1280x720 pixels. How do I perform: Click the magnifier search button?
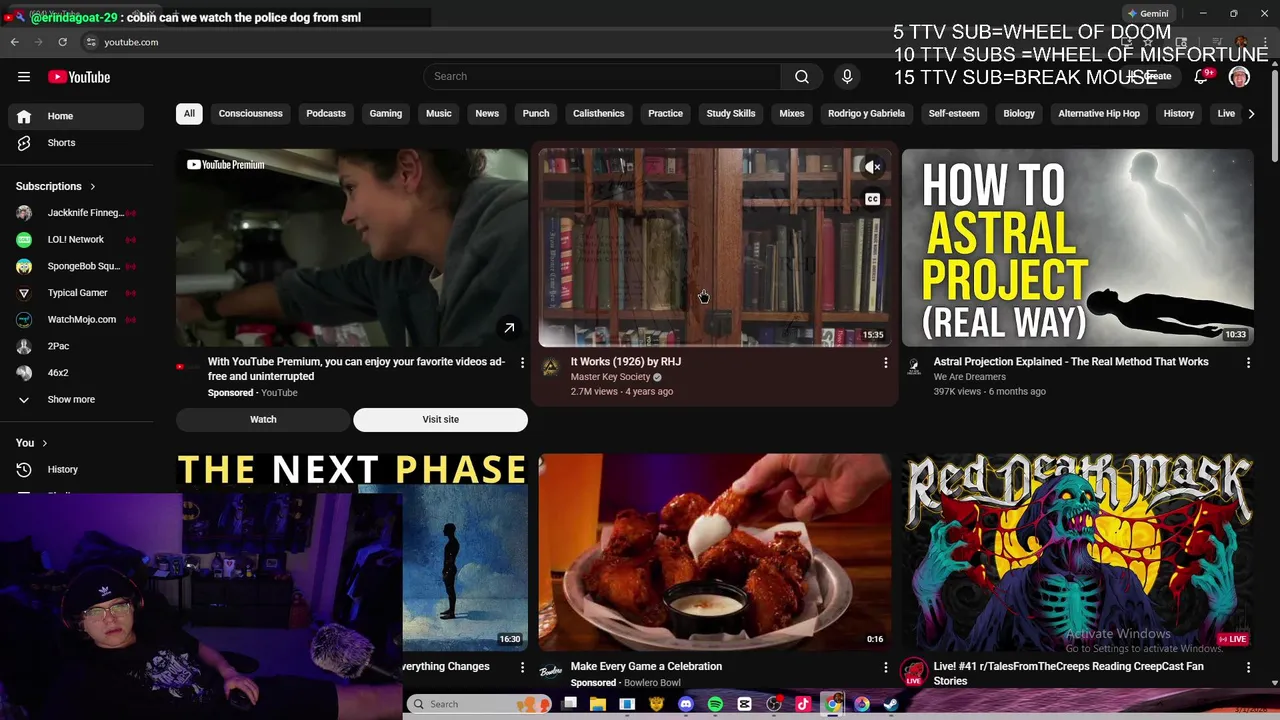pos(802,77)
